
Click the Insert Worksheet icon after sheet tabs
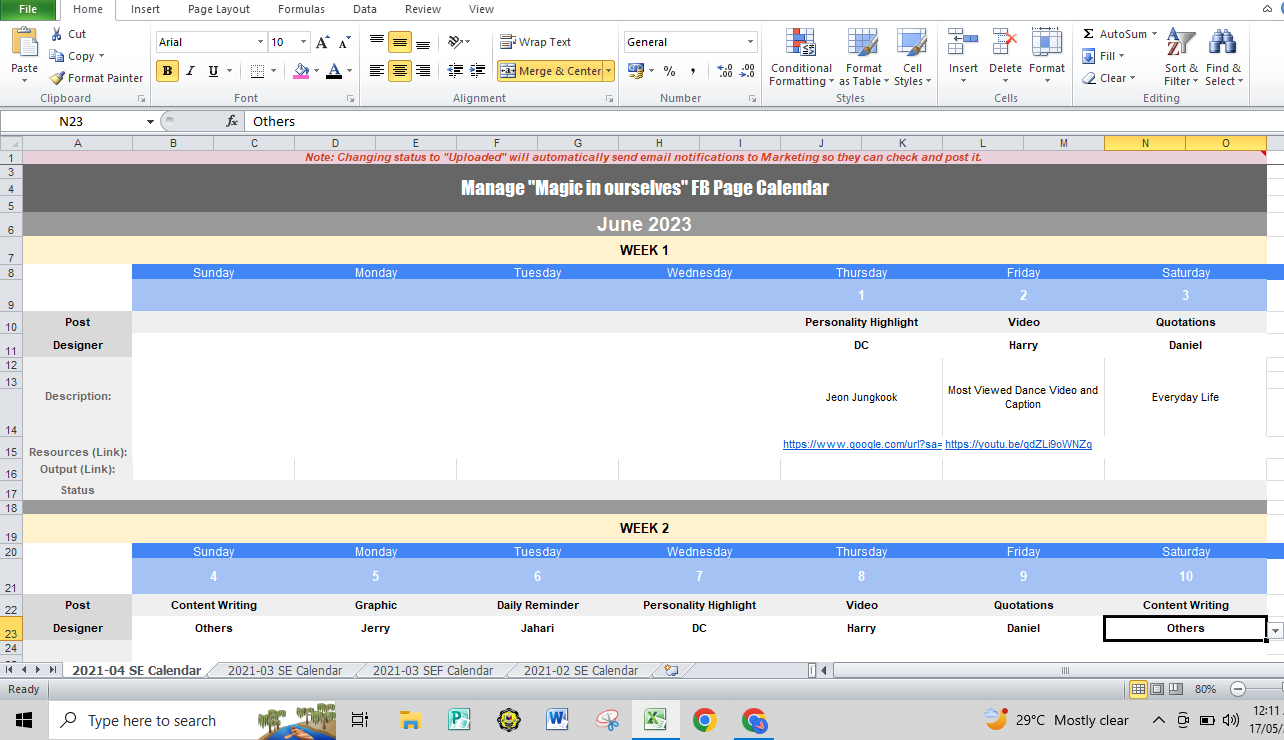click(671, 670)
